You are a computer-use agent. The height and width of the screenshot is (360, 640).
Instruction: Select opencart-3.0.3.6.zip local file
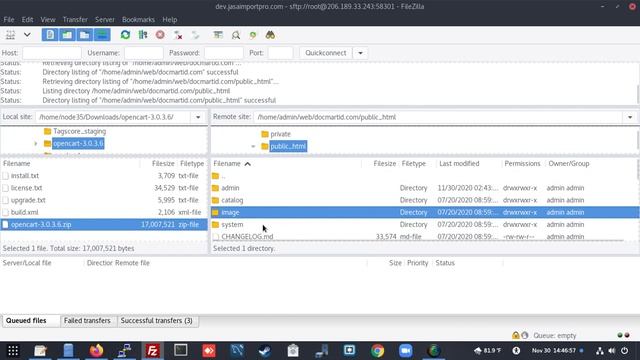104,224
